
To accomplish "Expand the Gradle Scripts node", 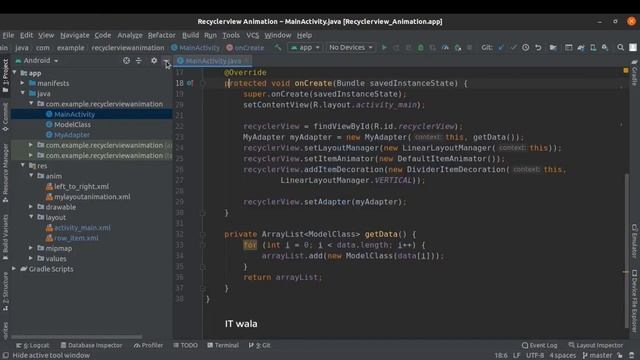I will 15,269.
